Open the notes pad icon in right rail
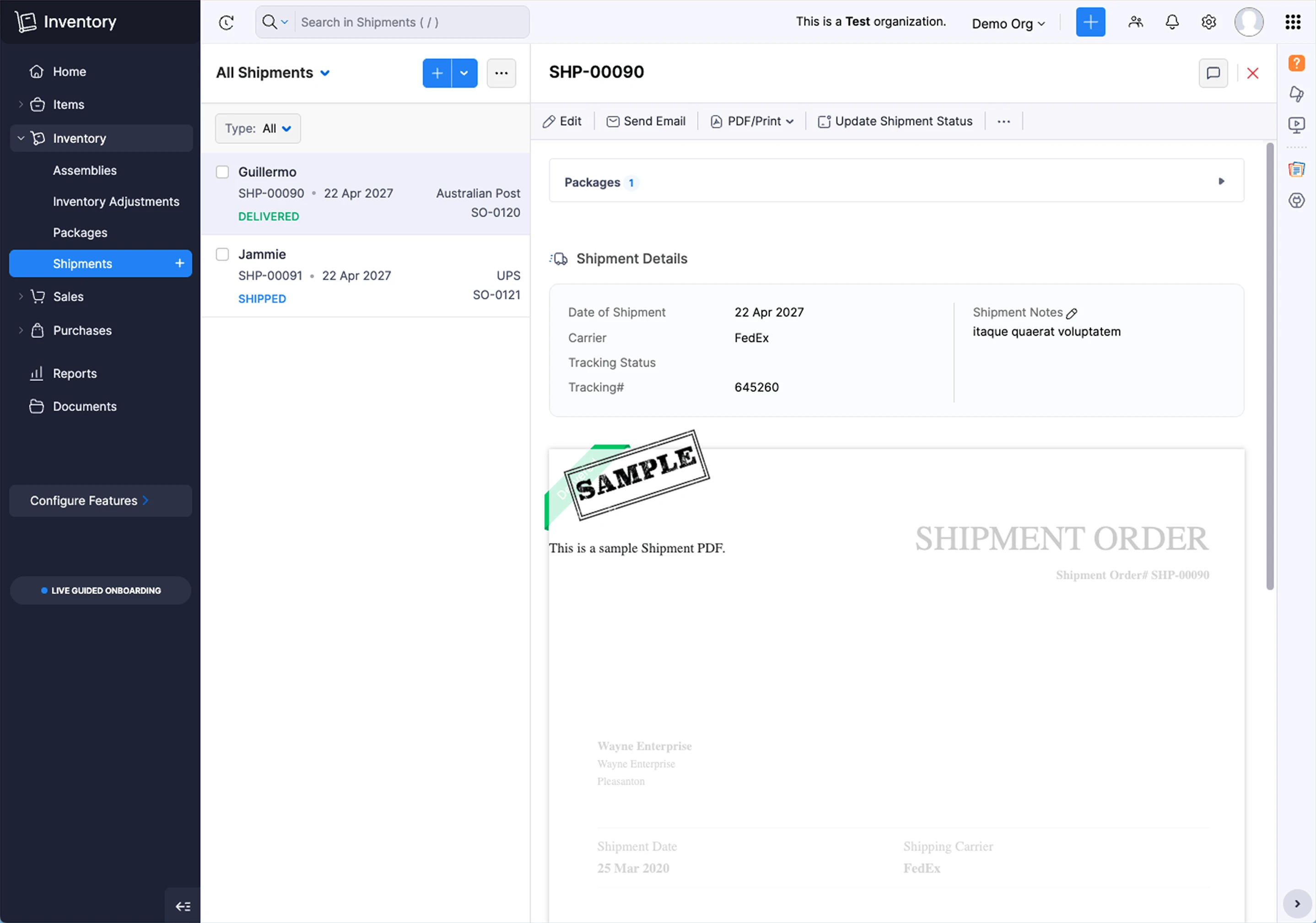This screenshot has width=1316, height=923. click(x=1296, y=169)
